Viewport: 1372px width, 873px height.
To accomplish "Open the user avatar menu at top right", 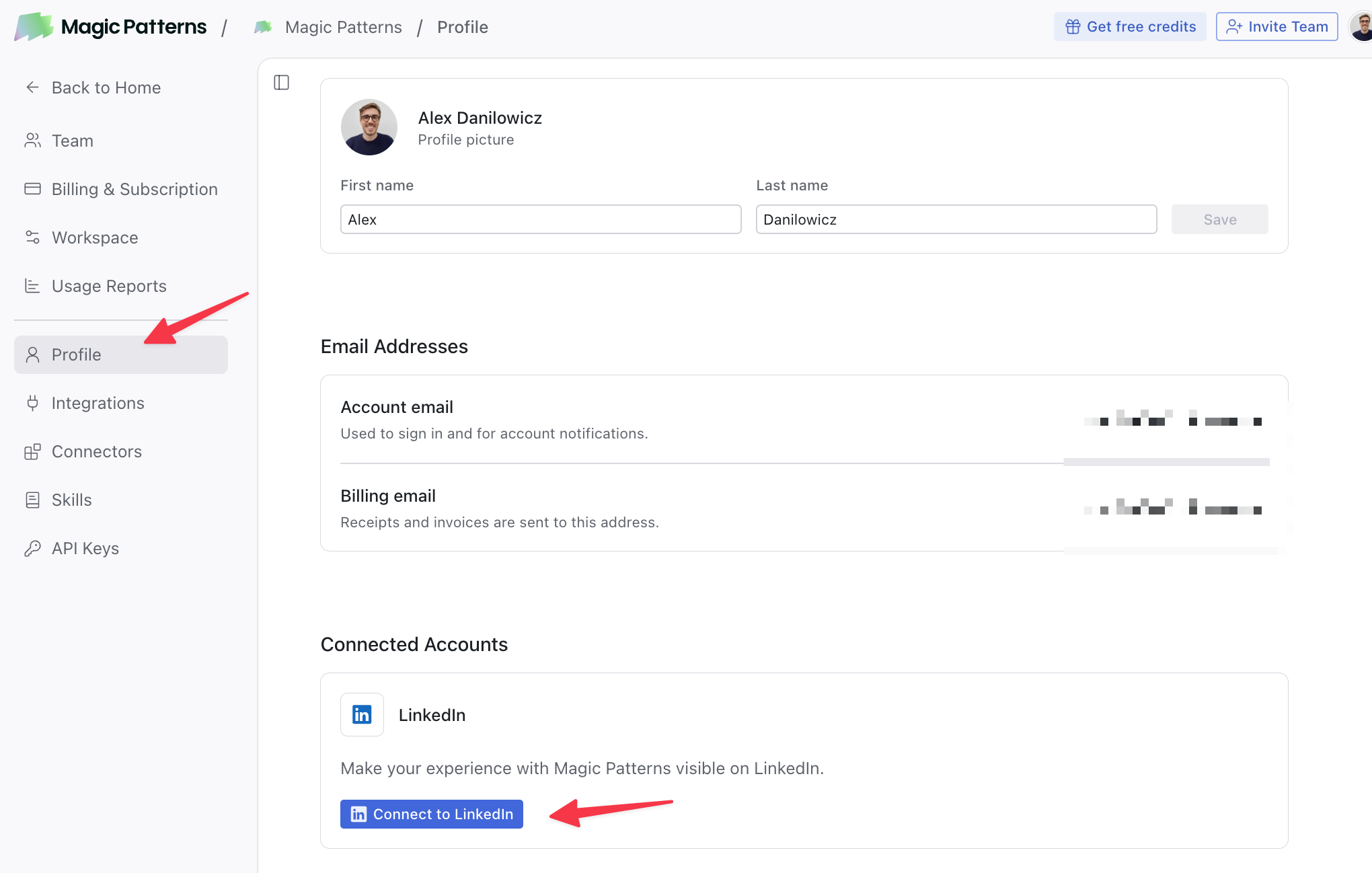I will tap(1362, 27).
